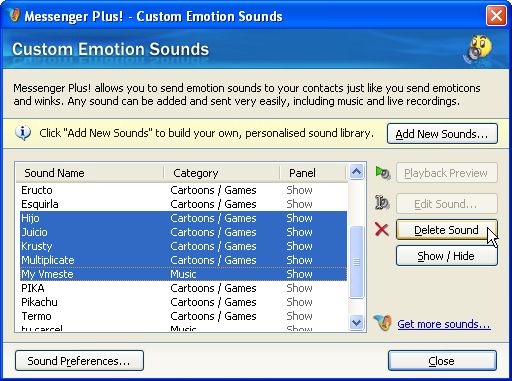
Task: Click the Show panel value for Eructo
Action: click(x=299, y=190)
